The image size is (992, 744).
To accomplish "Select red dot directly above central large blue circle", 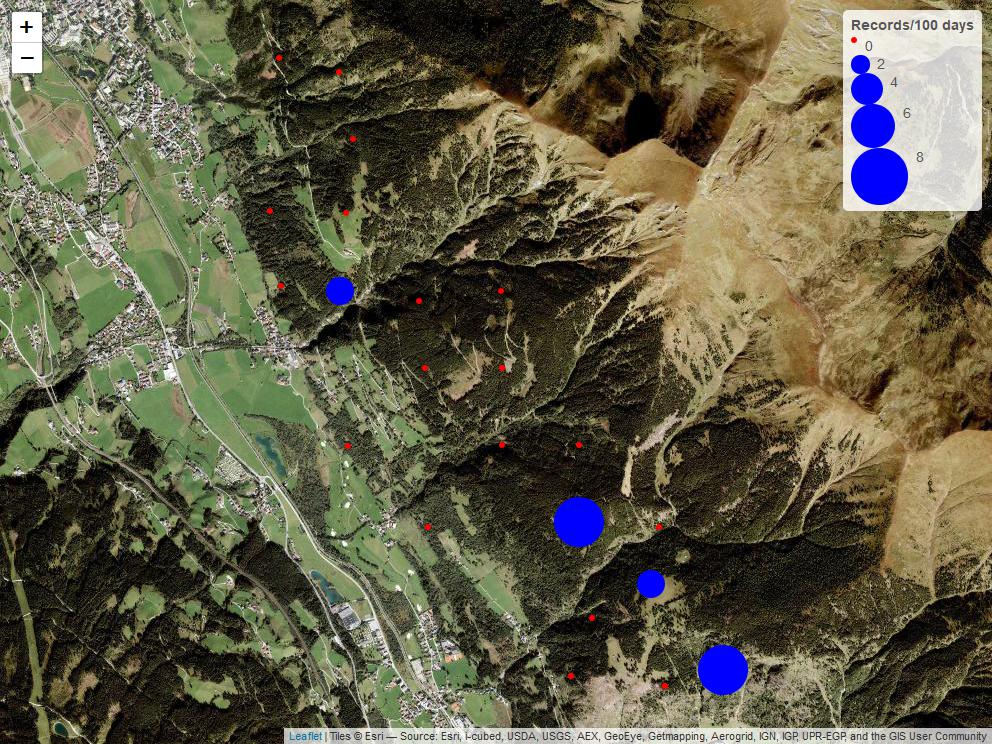I will click(x=579, y=445).
